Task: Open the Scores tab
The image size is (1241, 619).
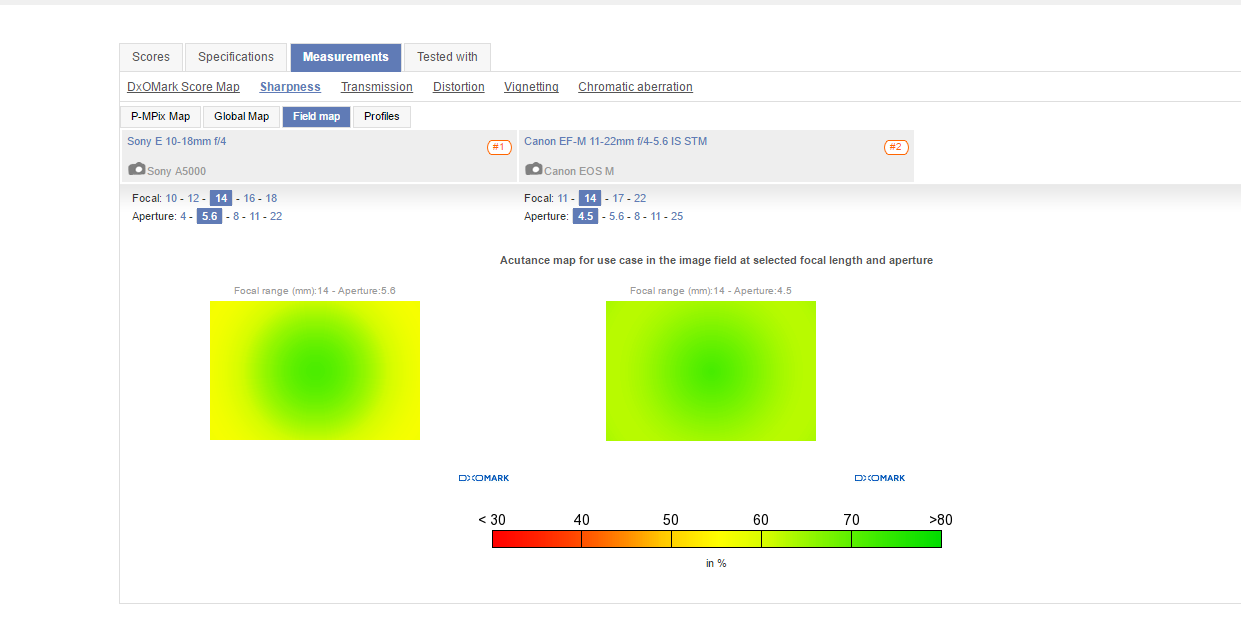Action: [151, 57]
